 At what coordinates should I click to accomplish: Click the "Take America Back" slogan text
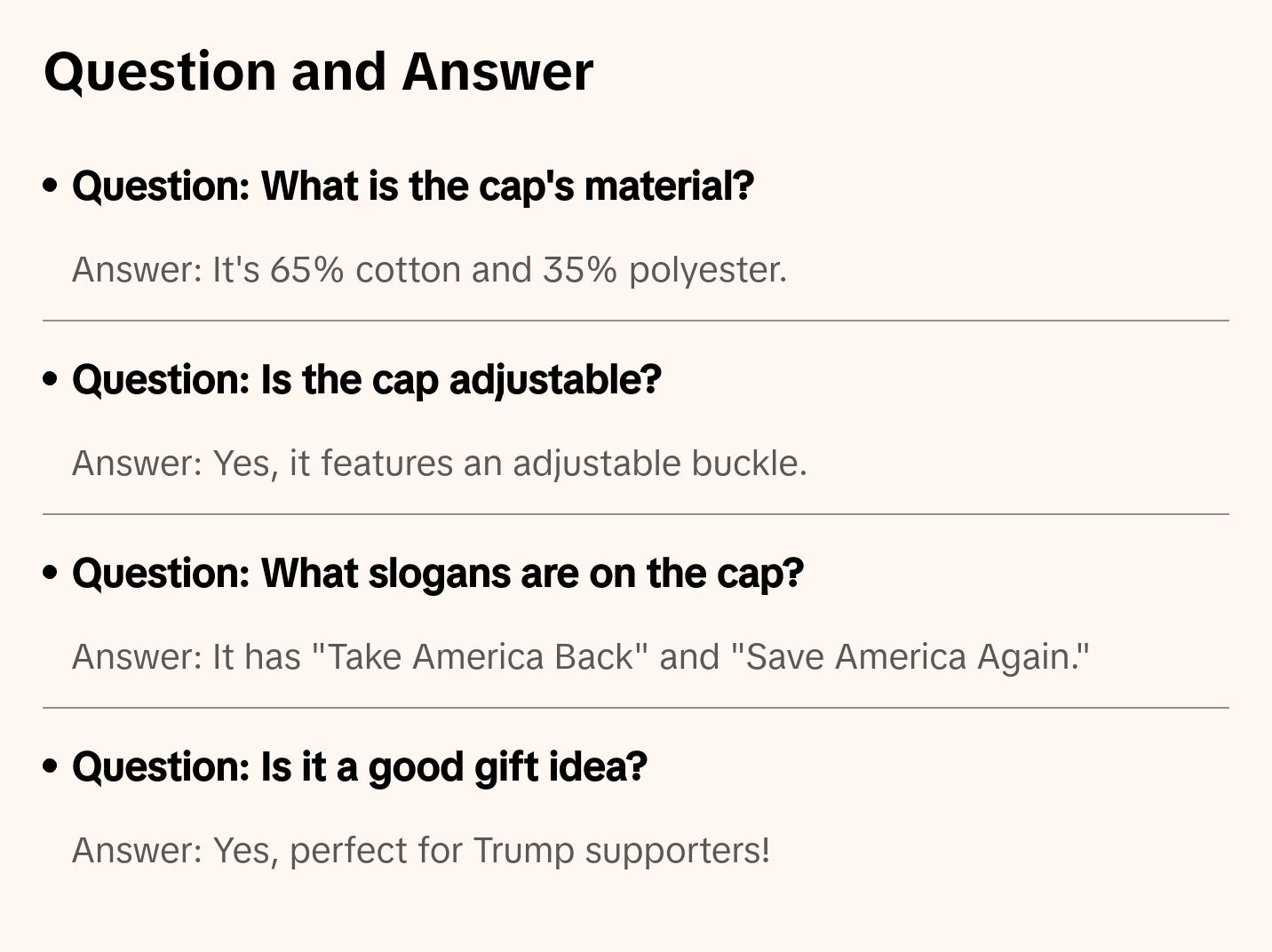[480, 657]
